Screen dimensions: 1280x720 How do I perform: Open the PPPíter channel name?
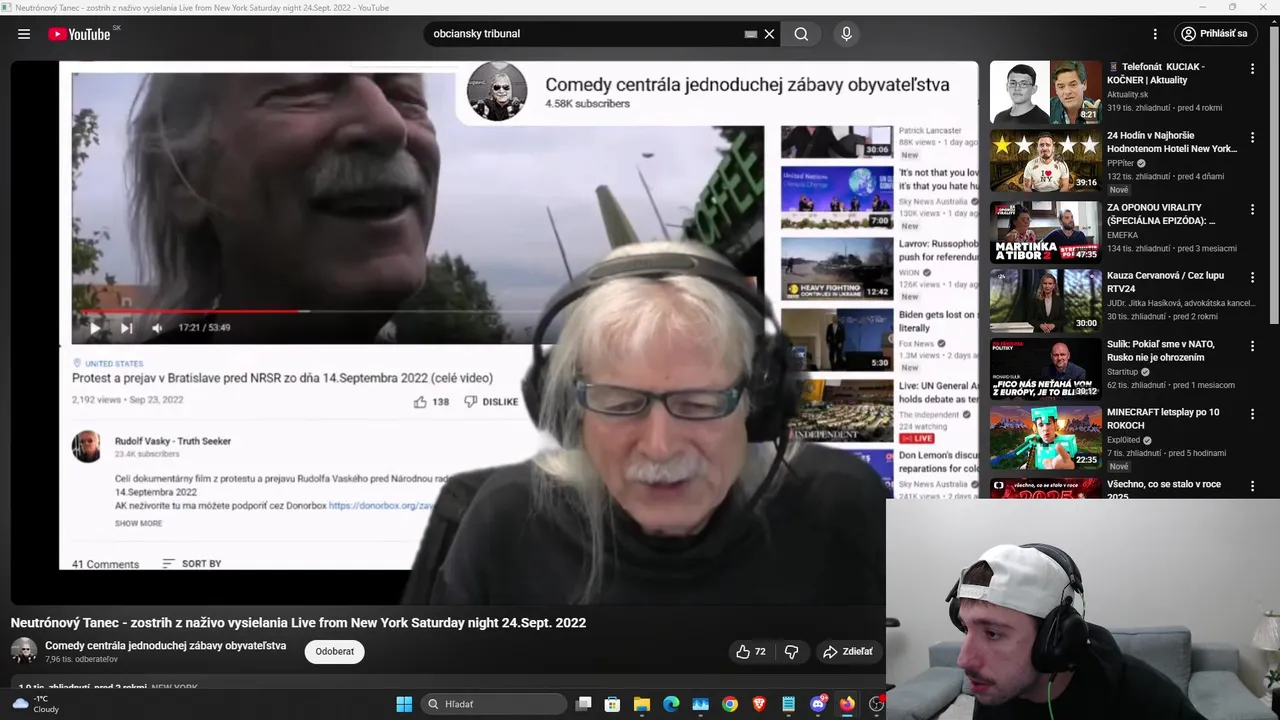pos(1121,163)
